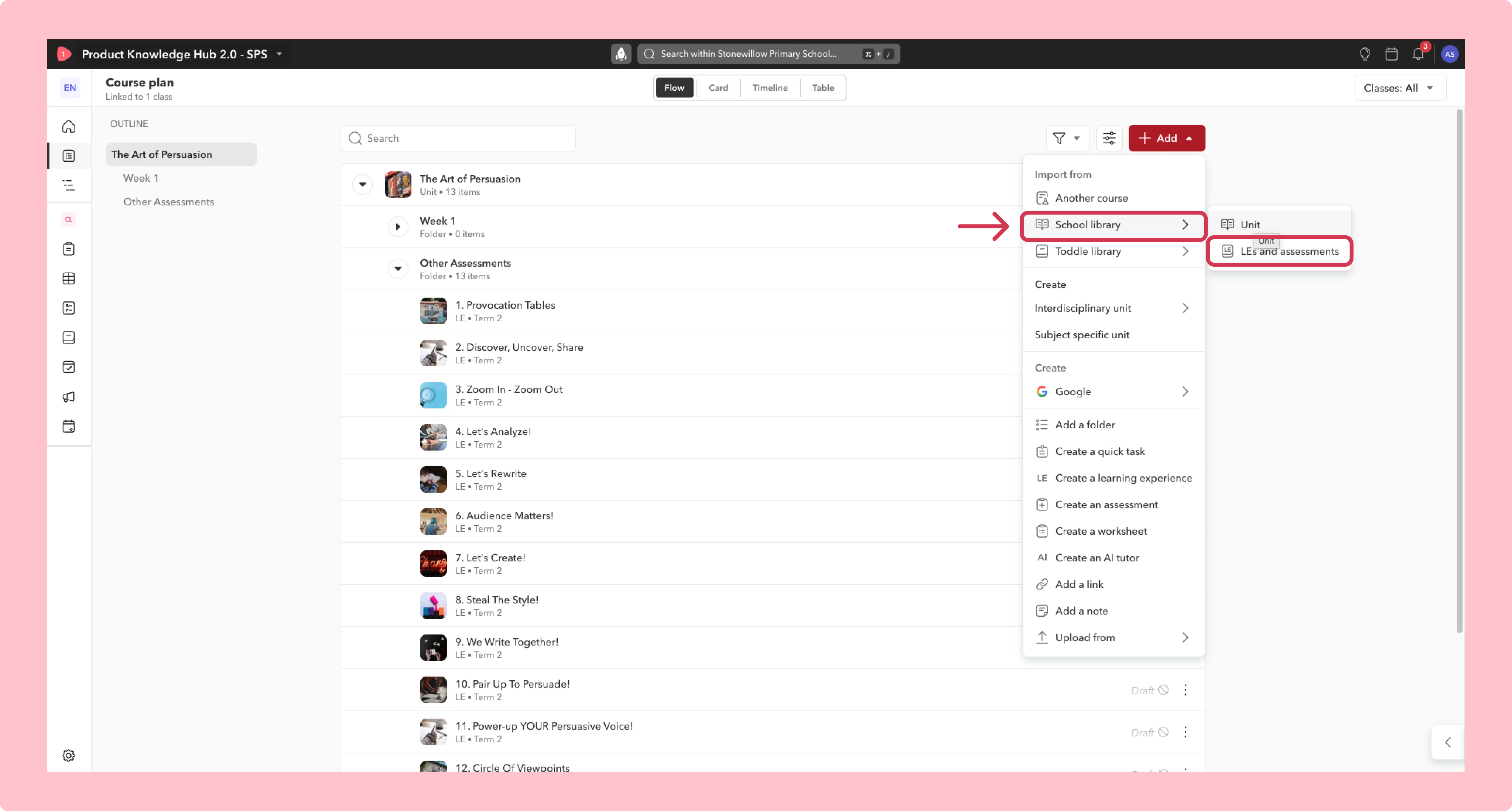
Task: Select School library menu item
Action: pyautogui.click(x=1114, y=225)
